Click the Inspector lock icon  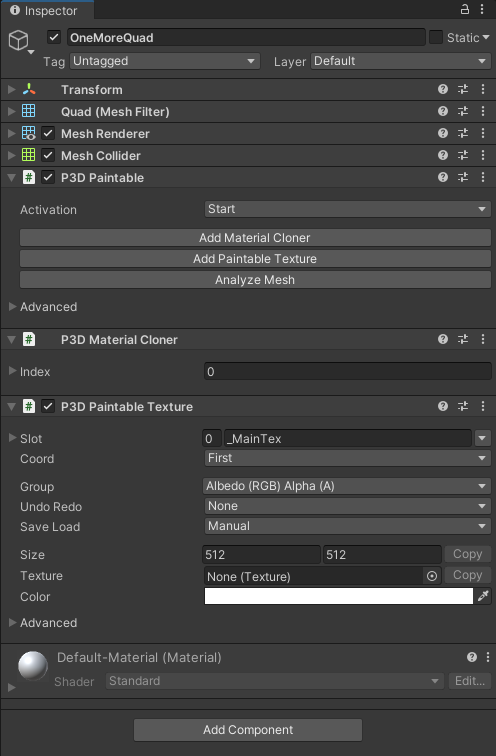465,9
